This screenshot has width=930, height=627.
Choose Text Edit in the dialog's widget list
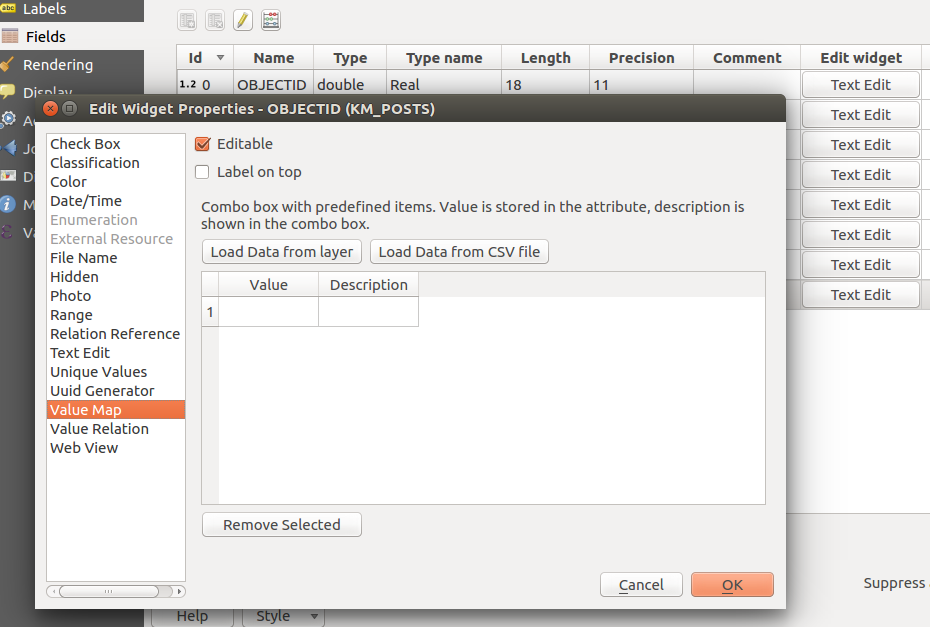coord(116,353)
